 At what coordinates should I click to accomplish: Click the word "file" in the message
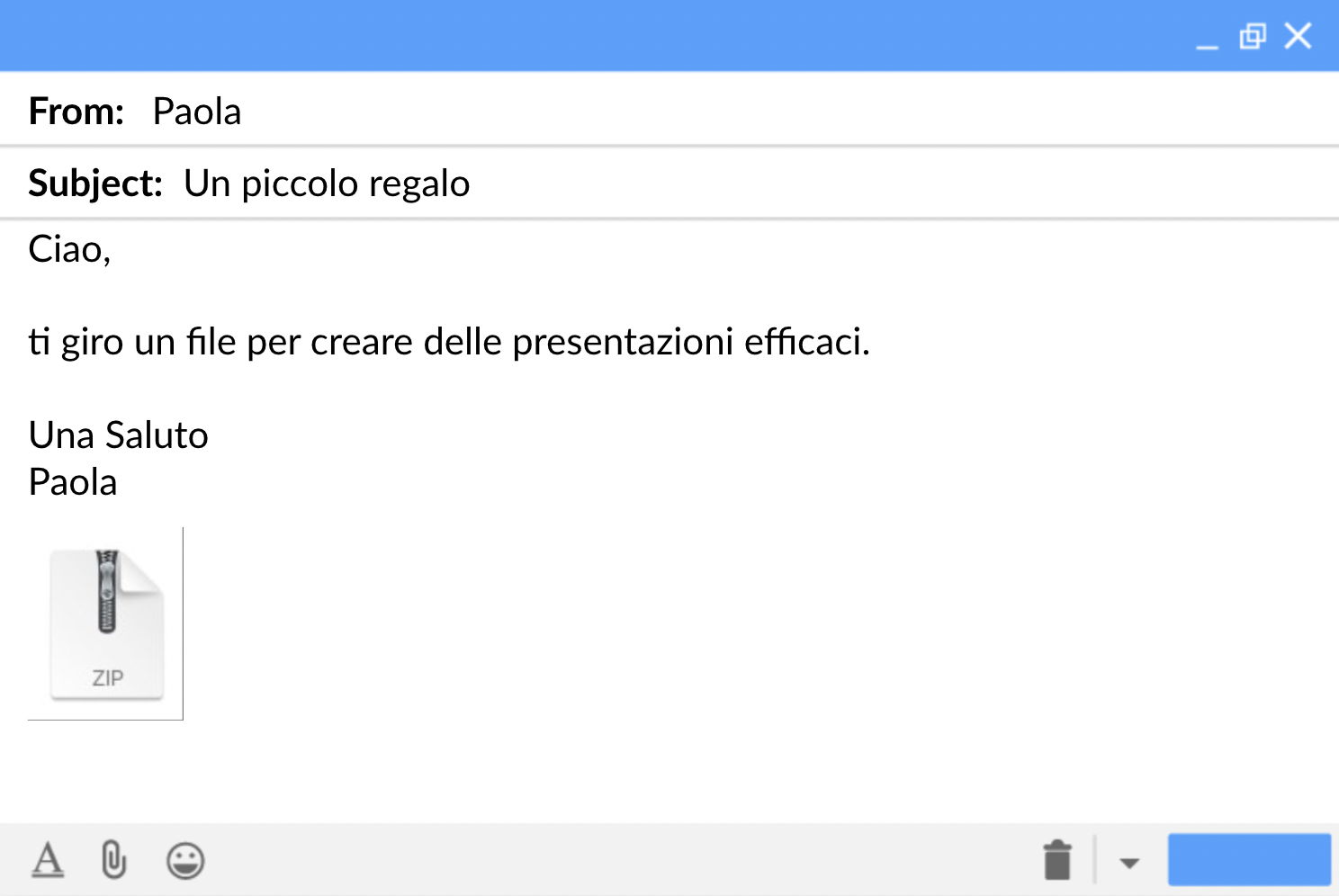[211, 342]
